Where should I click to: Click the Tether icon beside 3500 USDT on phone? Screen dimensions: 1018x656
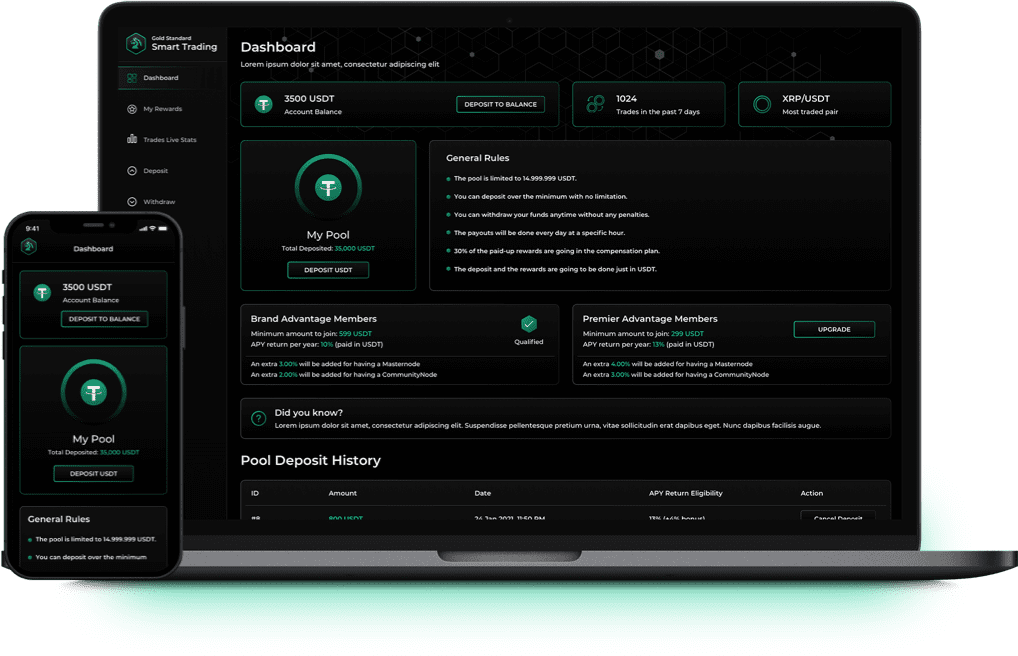(x=43, y=293)
